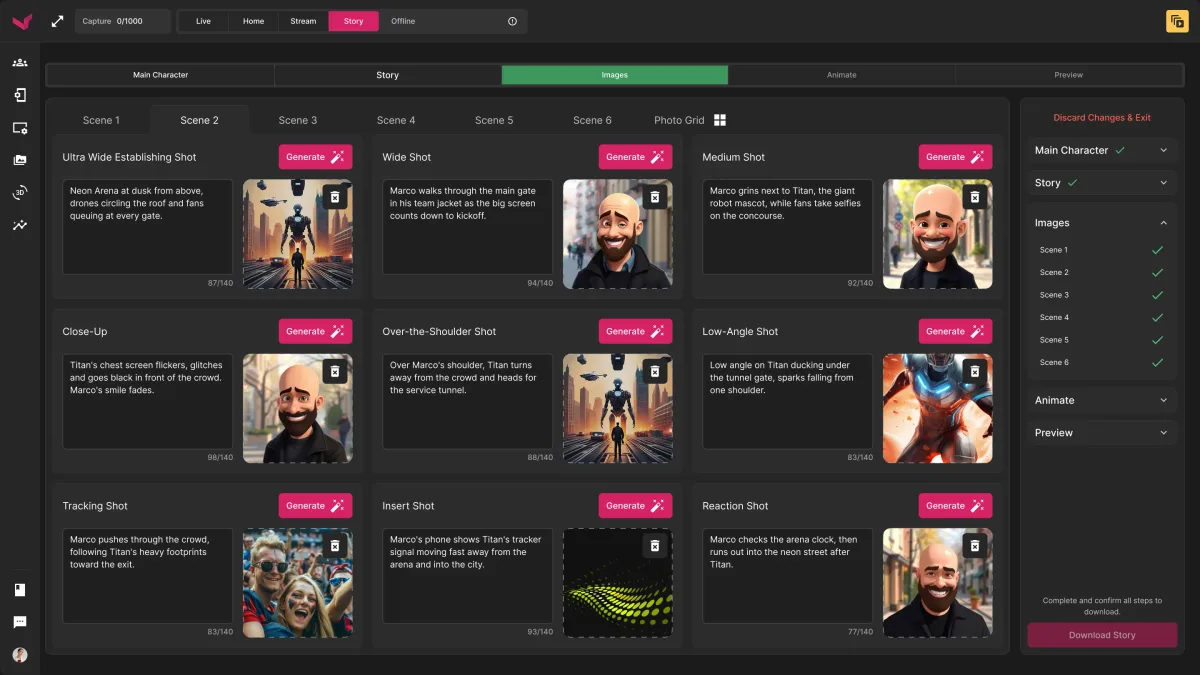Delete the Tracking Shot image

pos(335,546)
